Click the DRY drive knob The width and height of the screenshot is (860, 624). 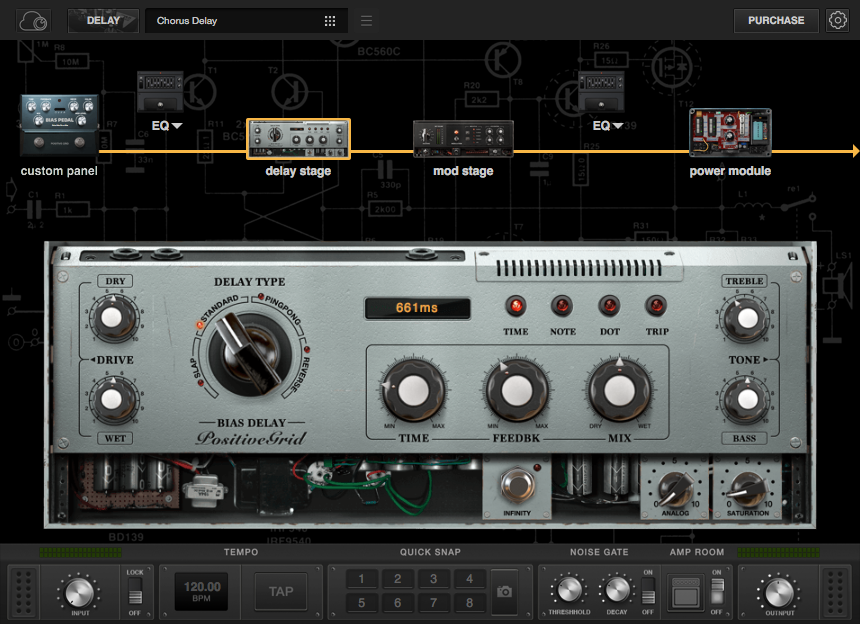tap(112, 317)
